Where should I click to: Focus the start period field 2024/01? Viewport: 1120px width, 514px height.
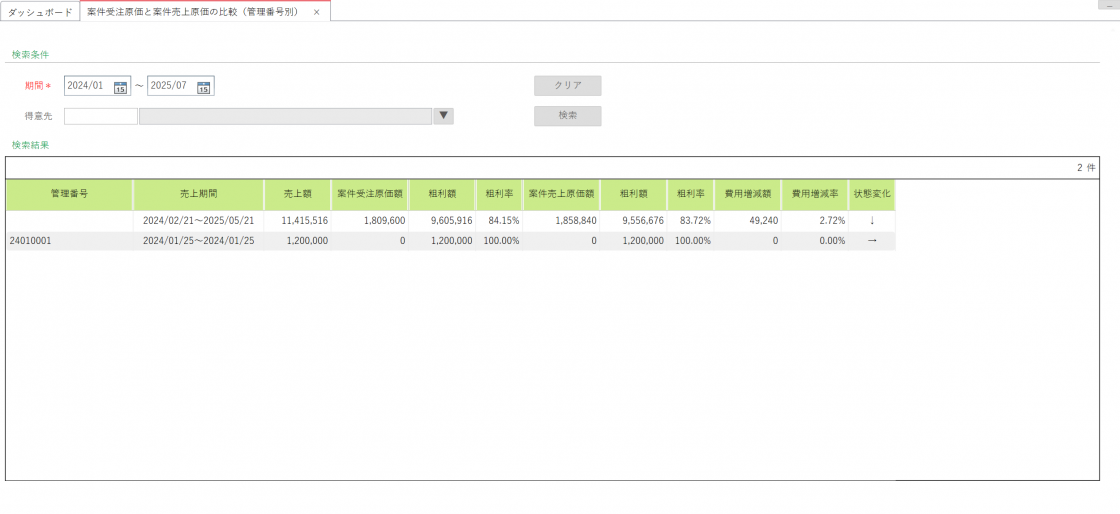(x=88, y=86)
